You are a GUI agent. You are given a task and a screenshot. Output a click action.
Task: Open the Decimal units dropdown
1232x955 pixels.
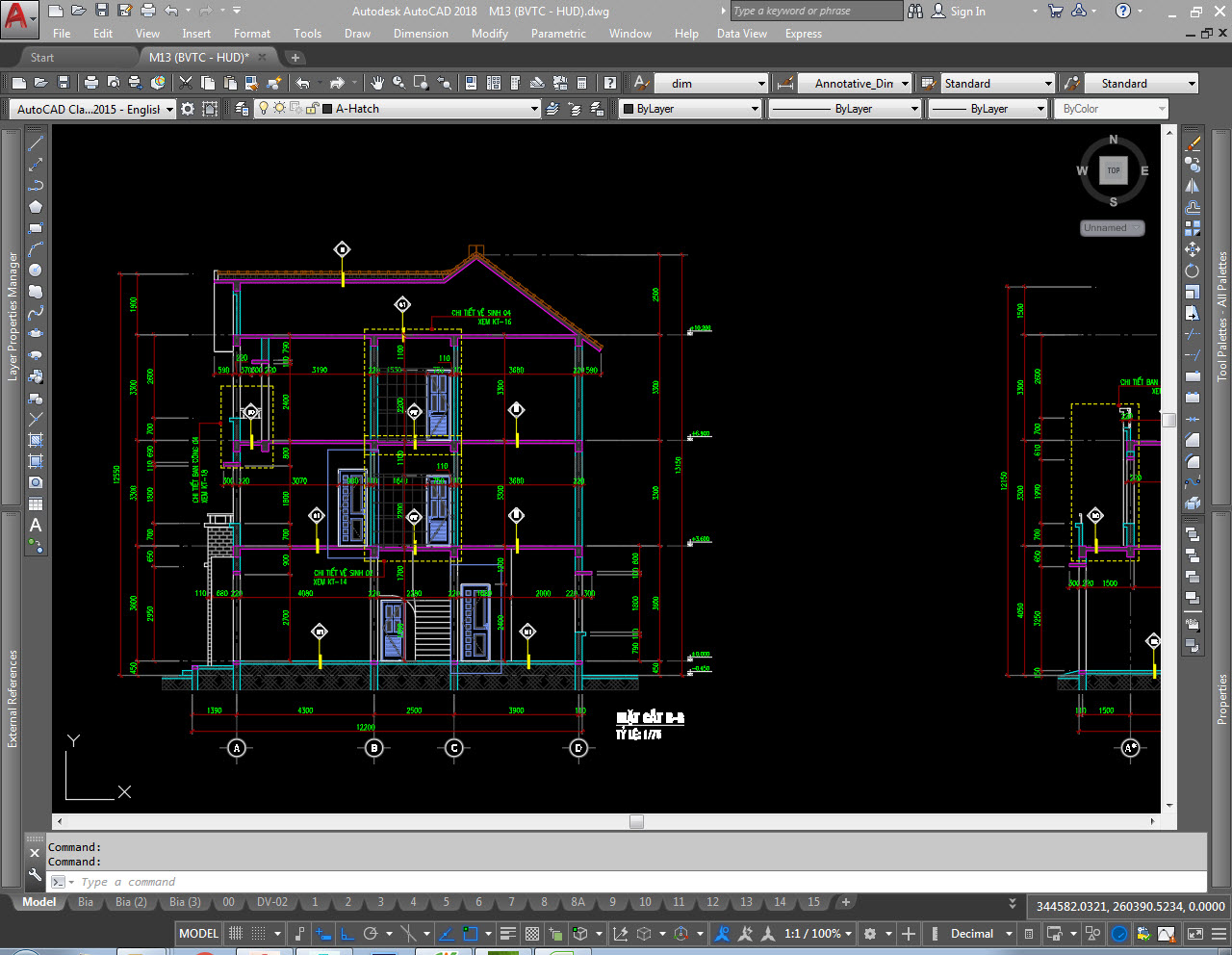(x=1009, y=933)
